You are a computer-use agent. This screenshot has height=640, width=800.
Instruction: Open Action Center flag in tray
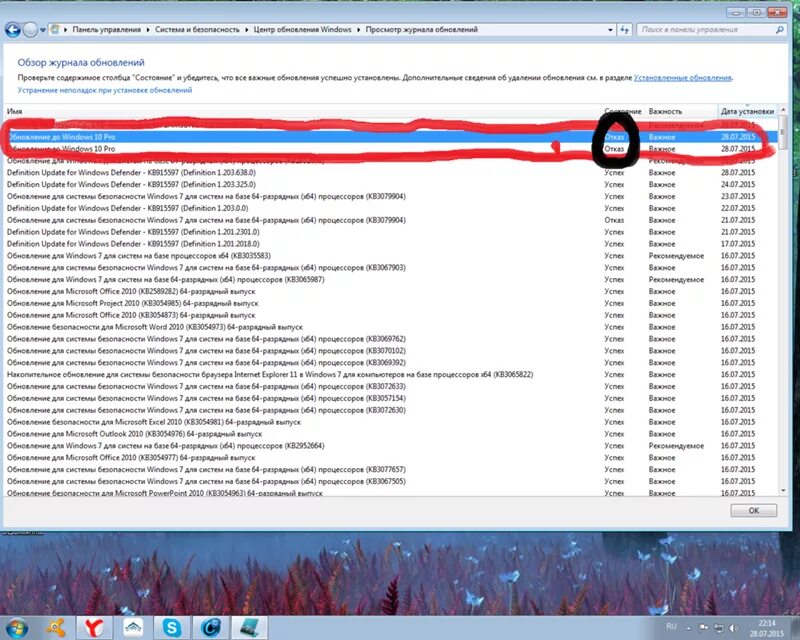703,628
